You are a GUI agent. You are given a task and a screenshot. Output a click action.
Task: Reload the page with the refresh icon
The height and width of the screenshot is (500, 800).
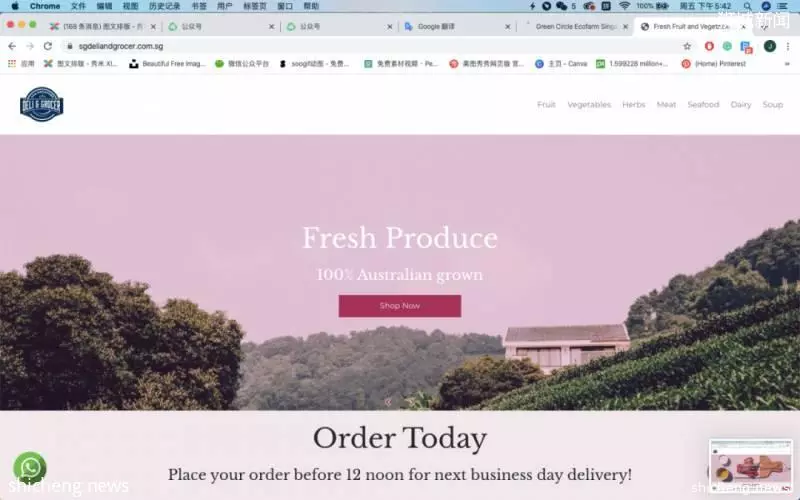click(x=47, y=46)
